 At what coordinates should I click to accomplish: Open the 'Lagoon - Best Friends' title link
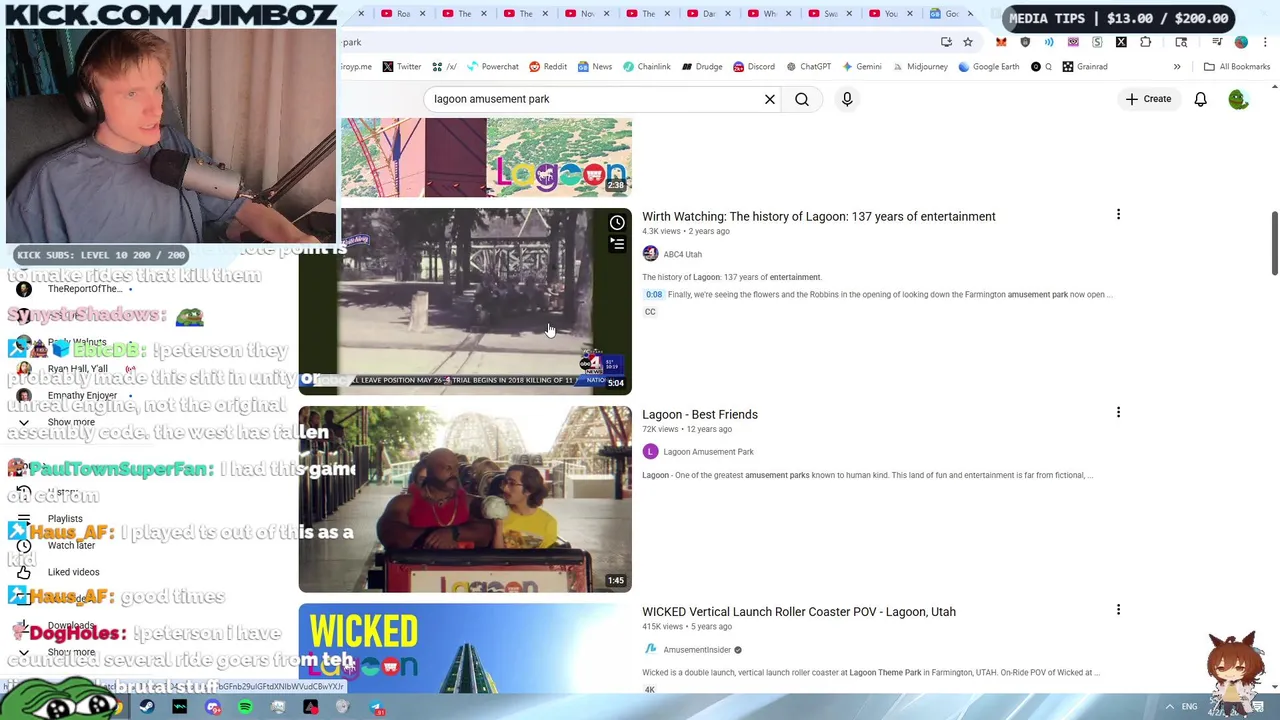pos(700,414)
